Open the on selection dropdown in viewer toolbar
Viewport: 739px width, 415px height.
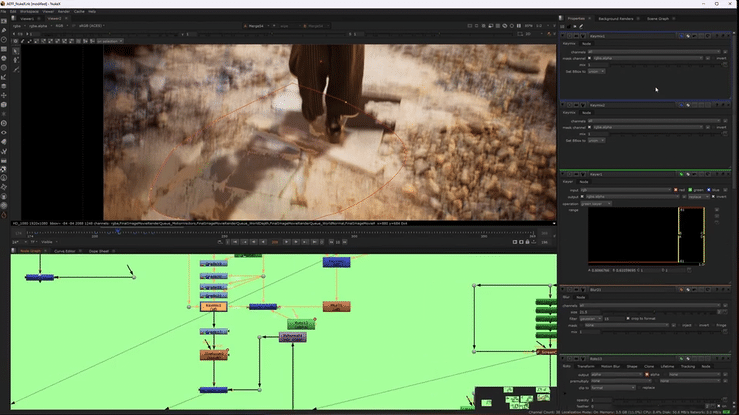pyautogui.click(x=109, y=41)
